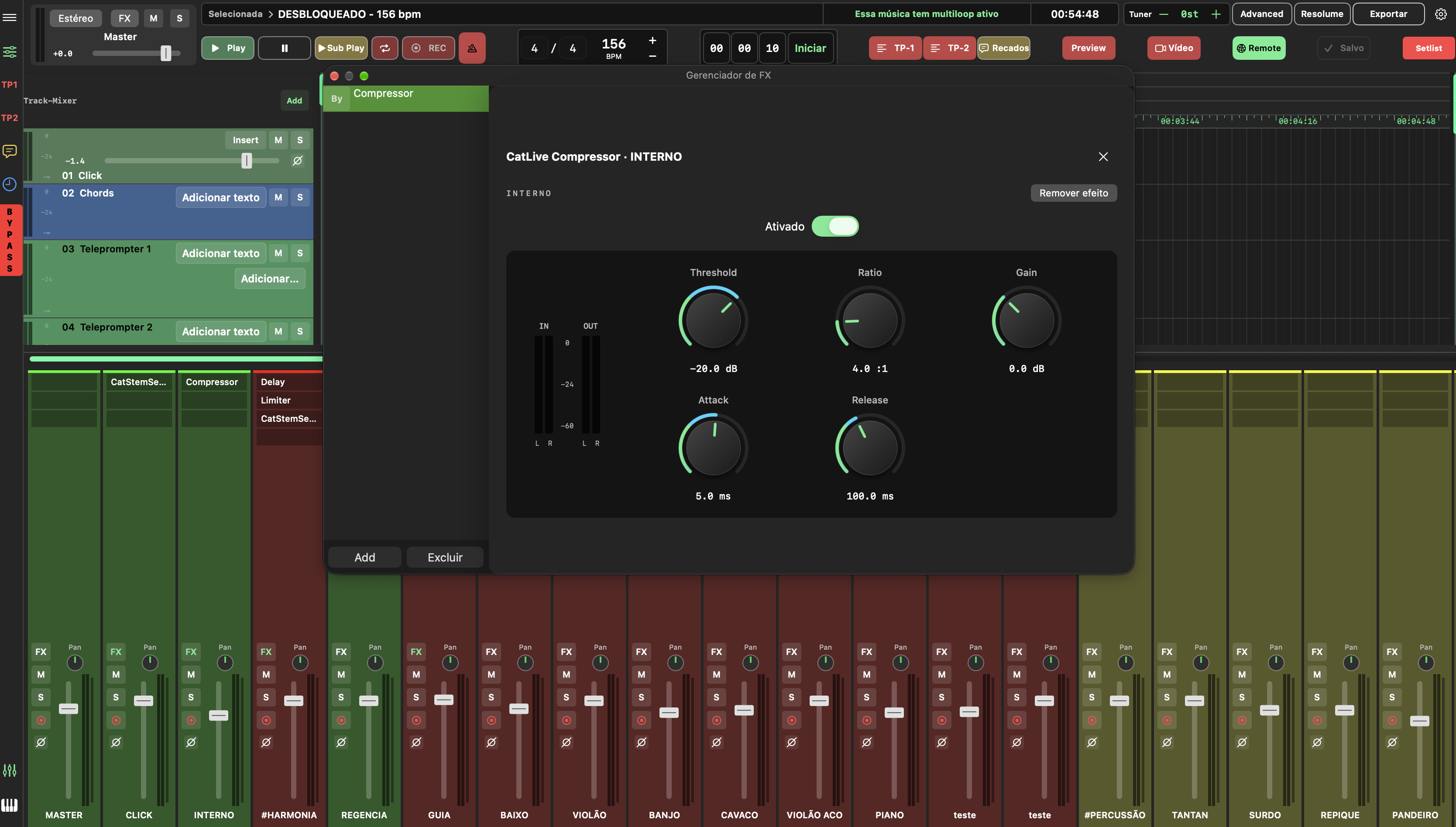1456x827 pixels.
Task: Pause playback with the pause button
Action: click(285, 48)
